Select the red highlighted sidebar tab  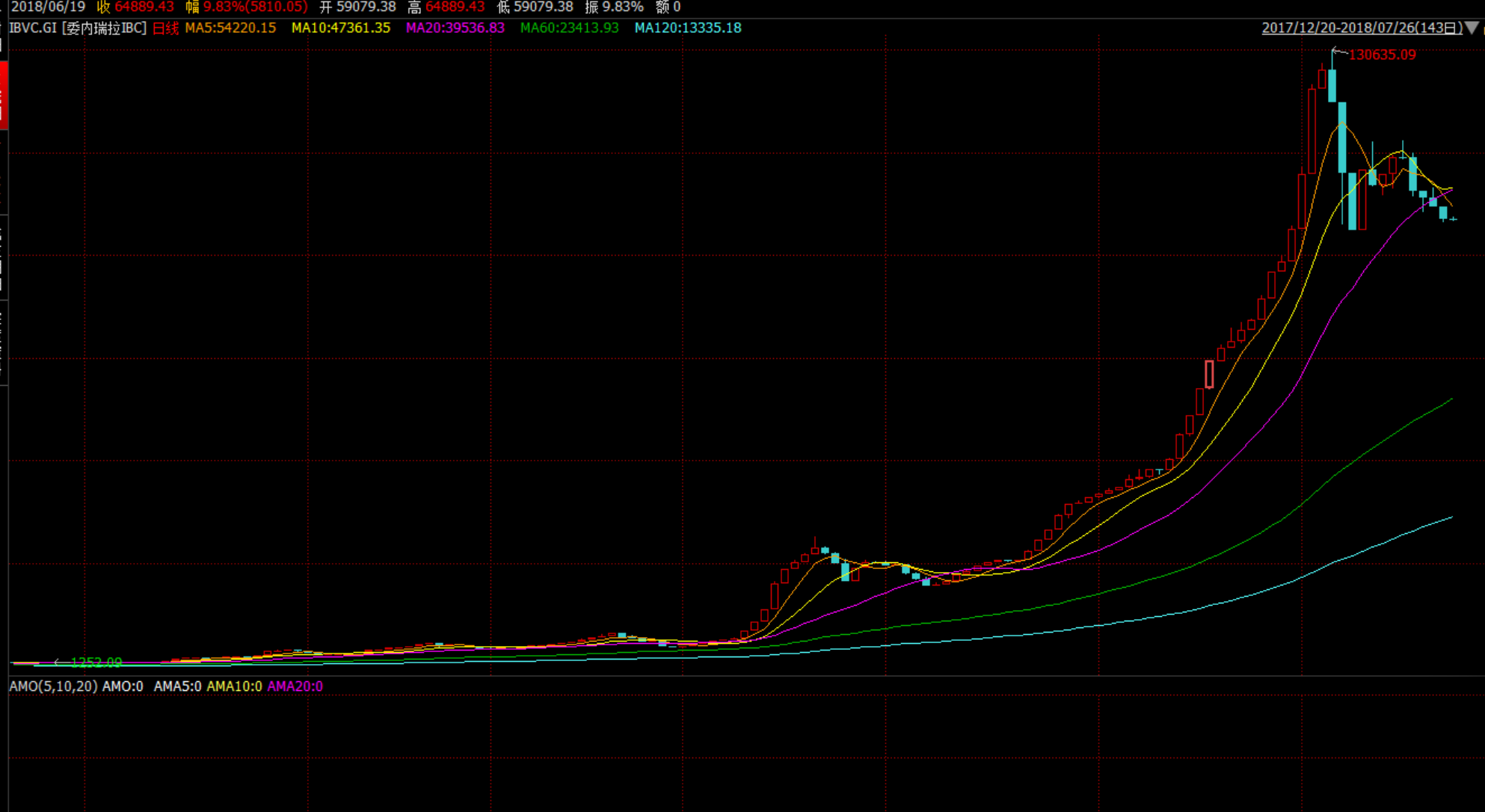[3, 96]
